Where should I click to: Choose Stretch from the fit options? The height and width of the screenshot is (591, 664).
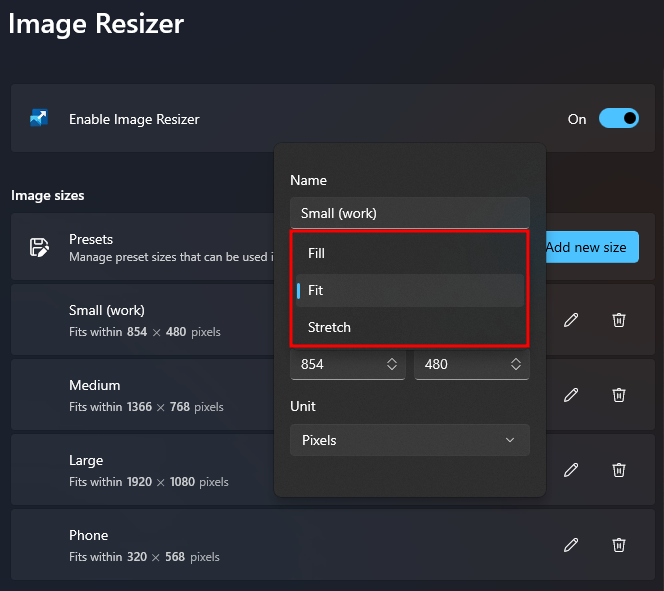click(x=409, y=328)
